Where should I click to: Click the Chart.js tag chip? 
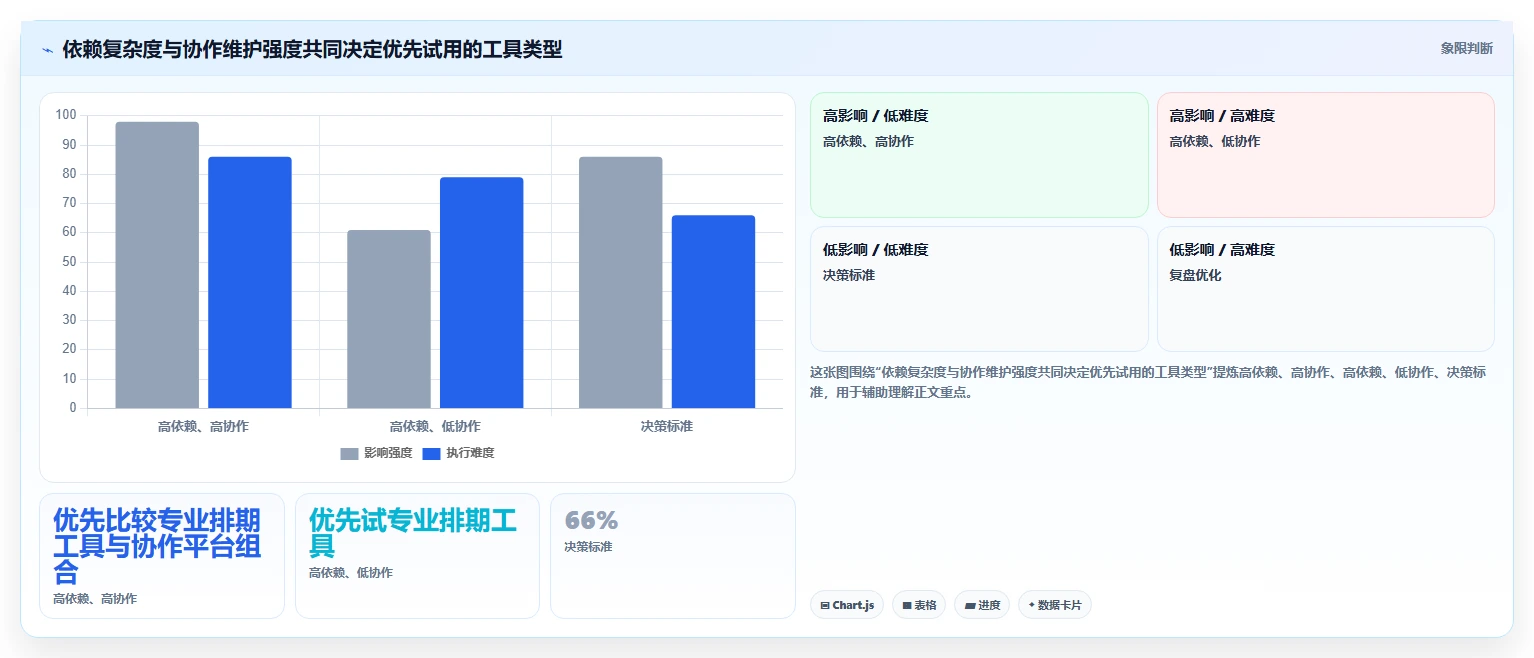847,605
